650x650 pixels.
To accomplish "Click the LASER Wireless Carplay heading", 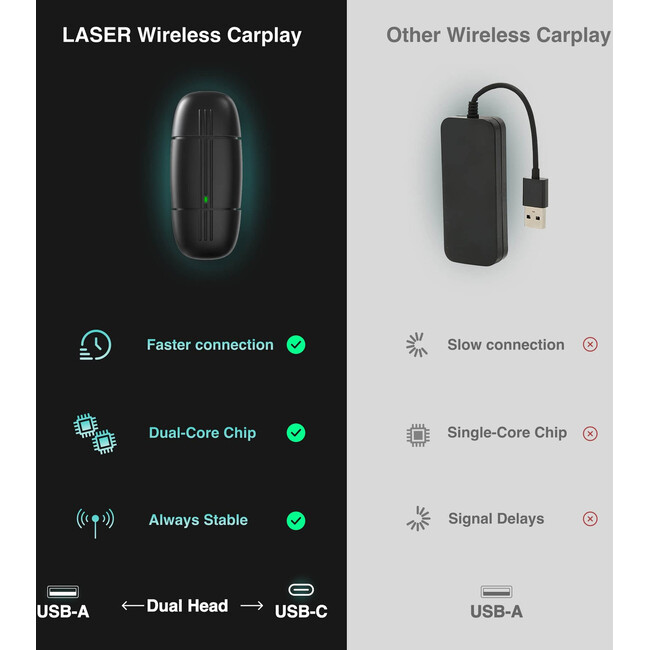I will 182,36.
